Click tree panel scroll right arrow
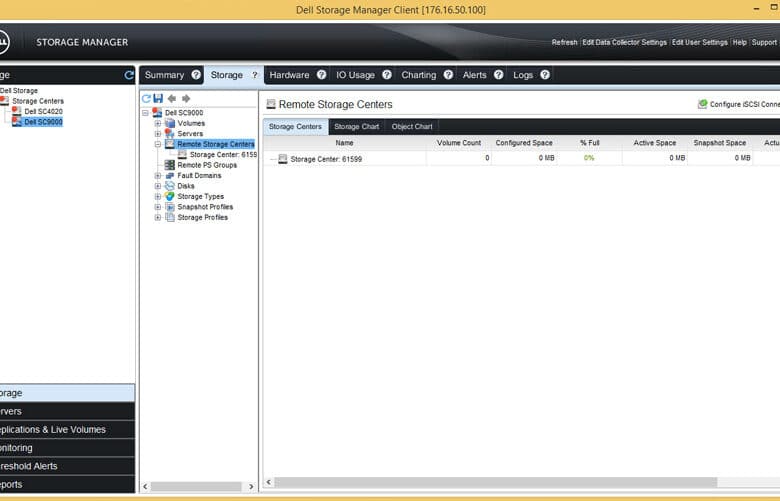 point(251,487)
